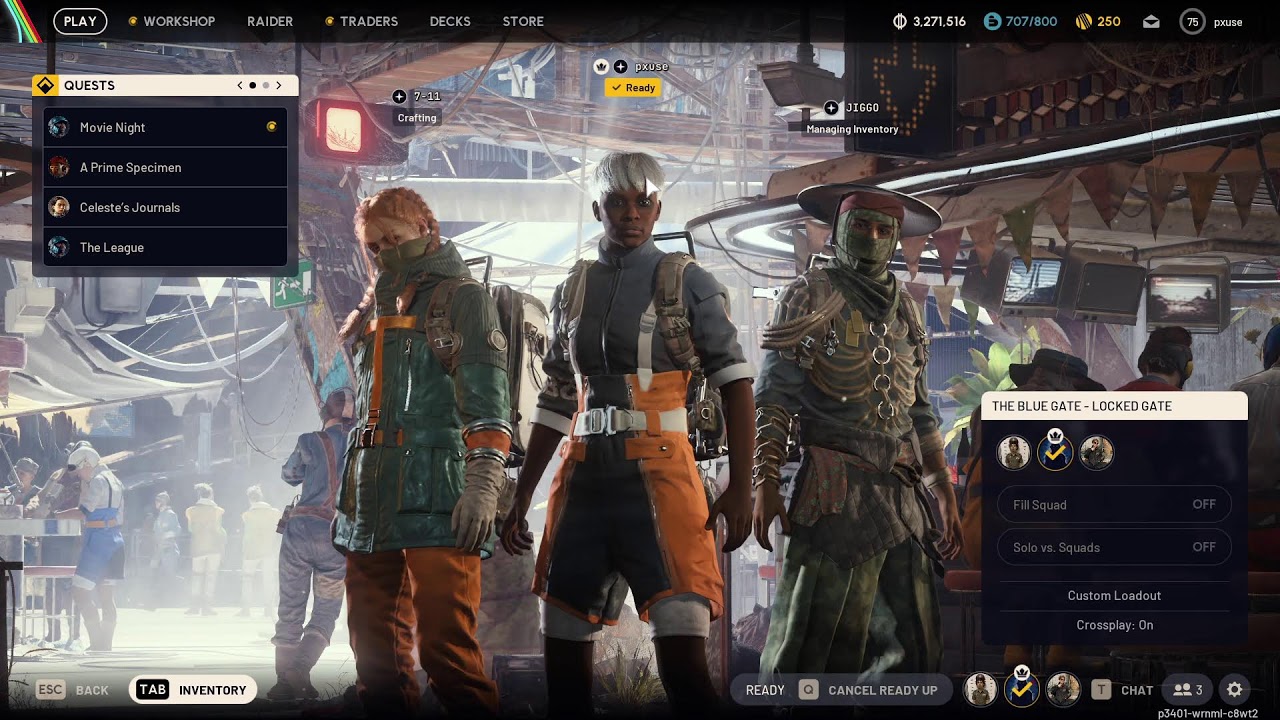The width and height of the screenshot is (1280, 720).
Task: Click third squad avatar in bottom bar
Action: tap(1063, 689)
